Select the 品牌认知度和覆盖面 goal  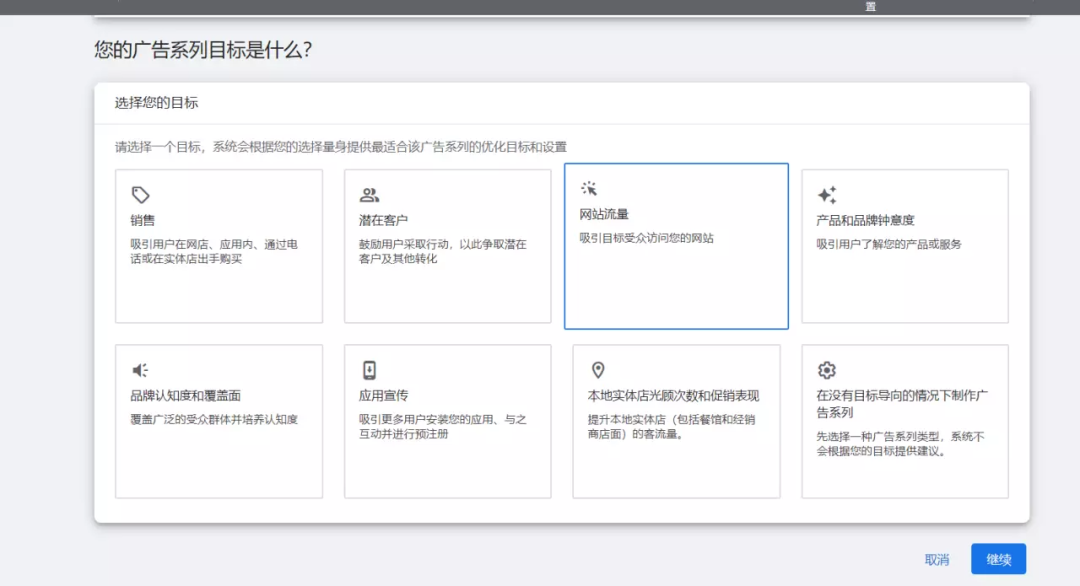tap(218, 420)
